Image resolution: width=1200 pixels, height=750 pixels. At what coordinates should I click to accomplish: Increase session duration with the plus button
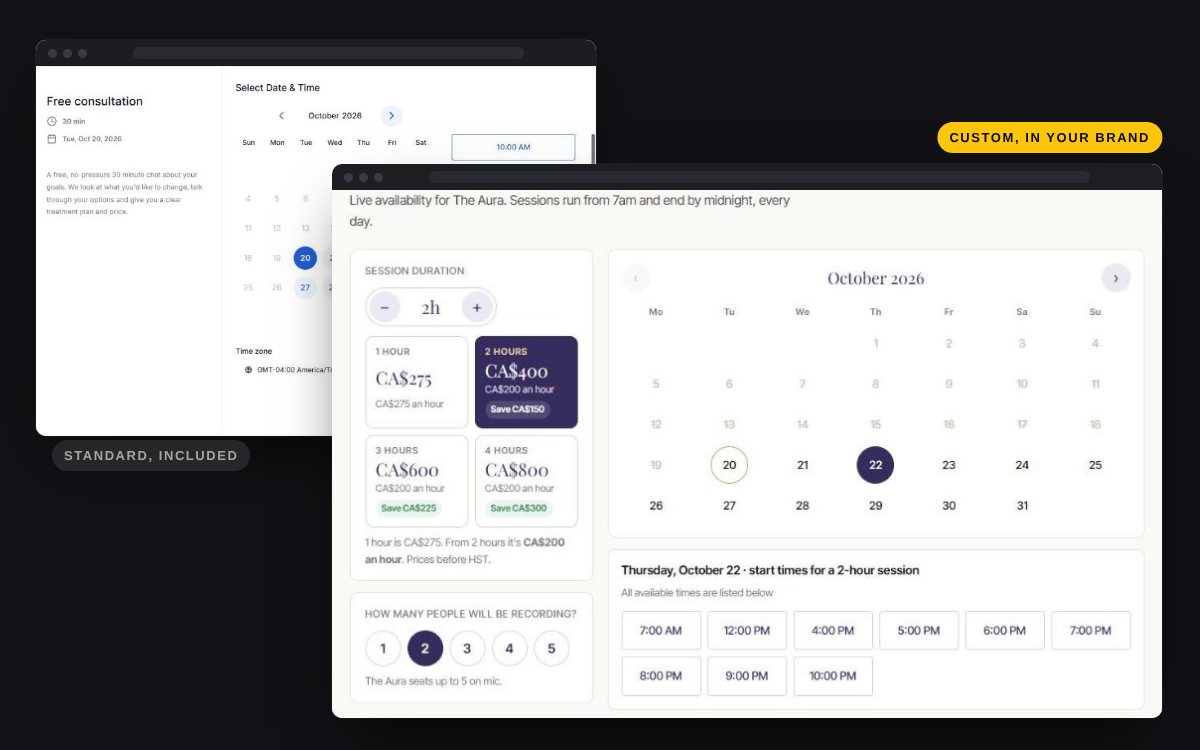click(x=477, y=307)
